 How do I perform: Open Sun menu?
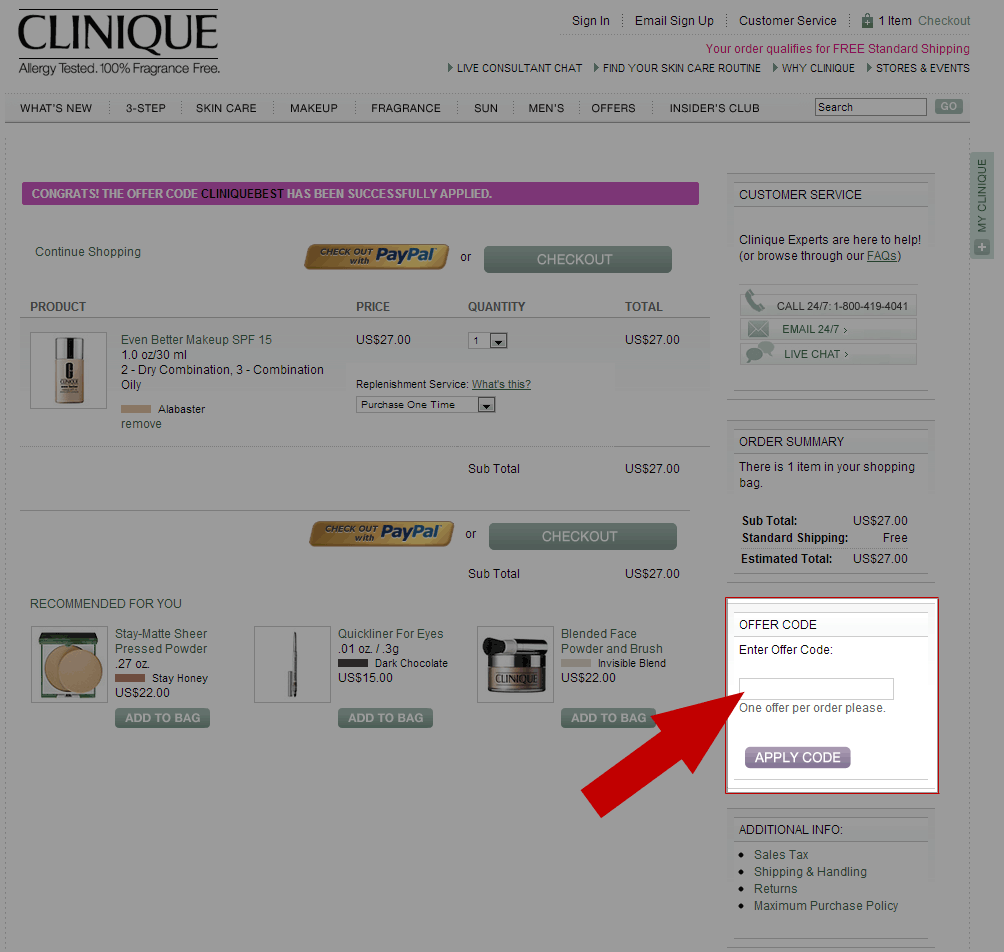point(486,108)
